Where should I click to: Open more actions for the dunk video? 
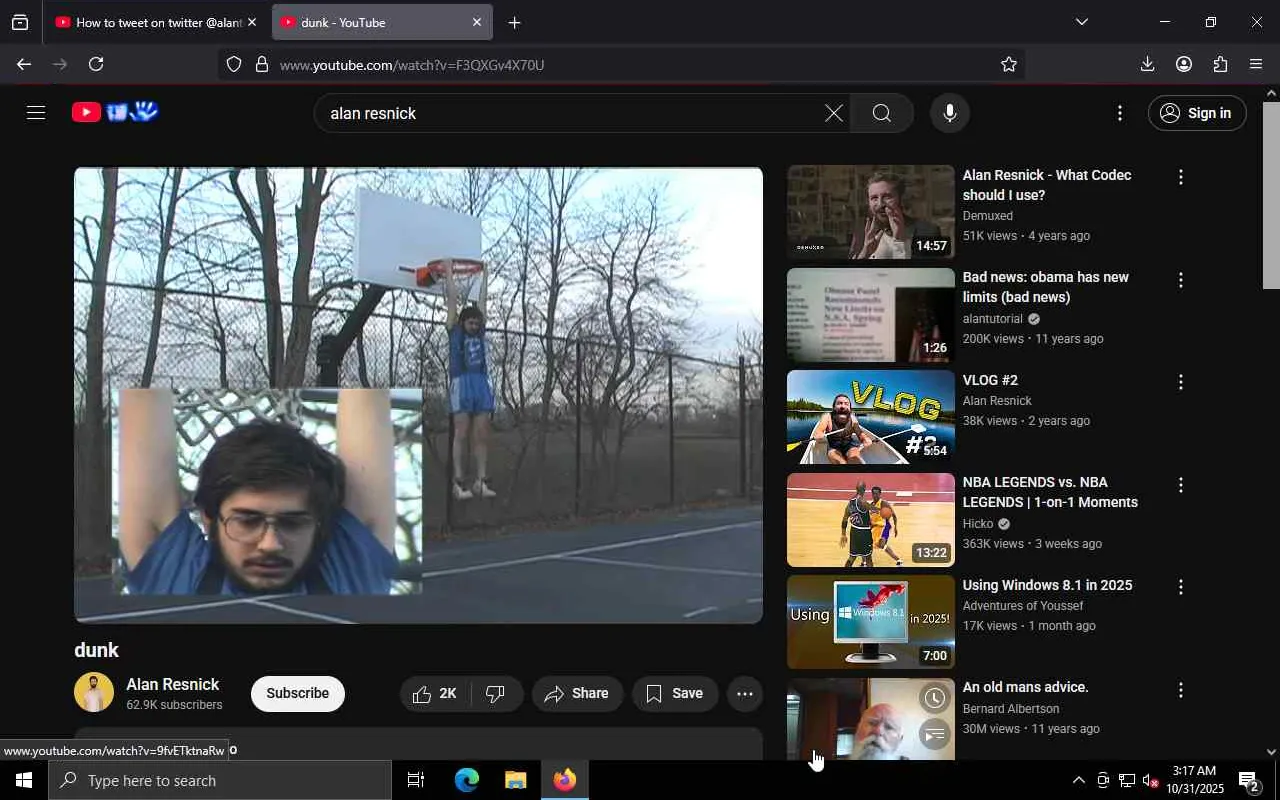click(745, 693)
